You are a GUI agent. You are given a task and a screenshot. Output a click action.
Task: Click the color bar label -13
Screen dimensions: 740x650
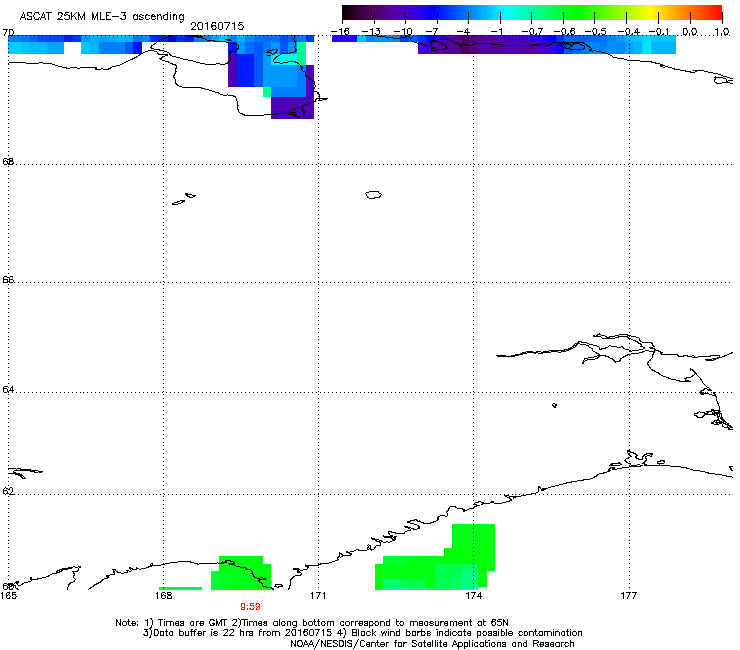click(371, 32)
